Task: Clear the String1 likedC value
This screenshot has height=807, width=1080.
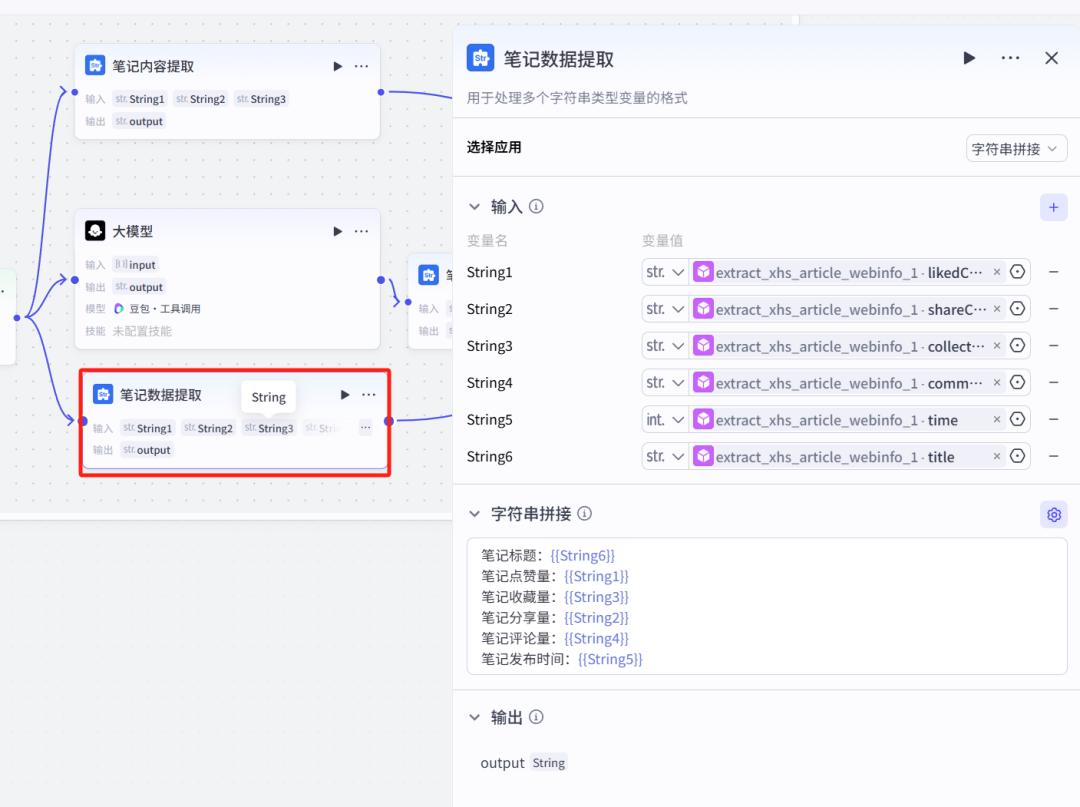Action: tap(997, 272)
